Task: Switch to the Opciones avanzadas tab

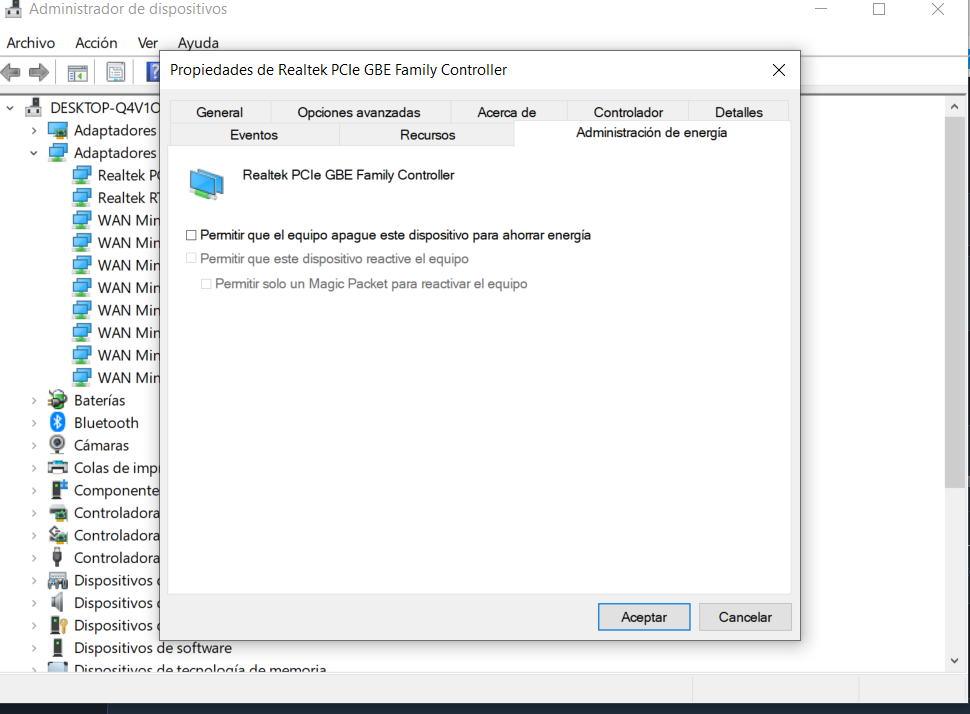Action: coord(359,112)
